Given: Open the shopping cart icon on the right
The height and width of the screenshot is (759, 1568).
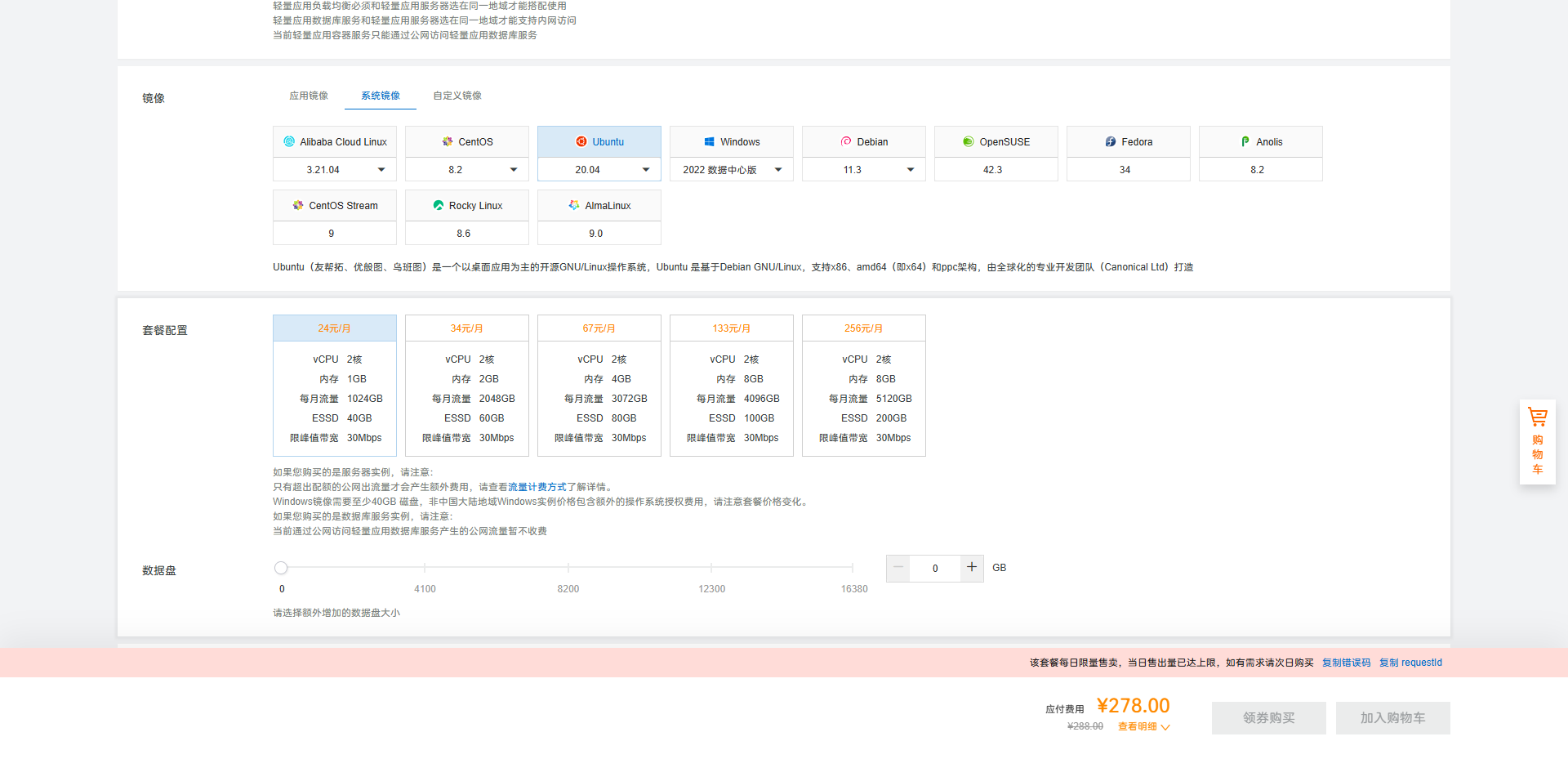Looking at the screenshot, I should (x=1538, y=417).
